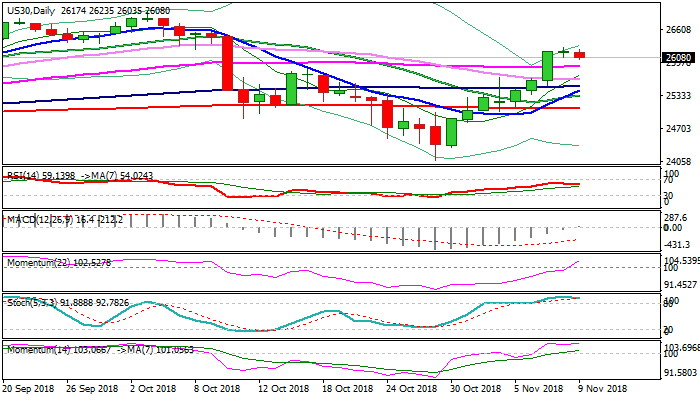Click the 24058 price axis label
The height and width of the screenshot is (400, 700).
click(678, 162)
